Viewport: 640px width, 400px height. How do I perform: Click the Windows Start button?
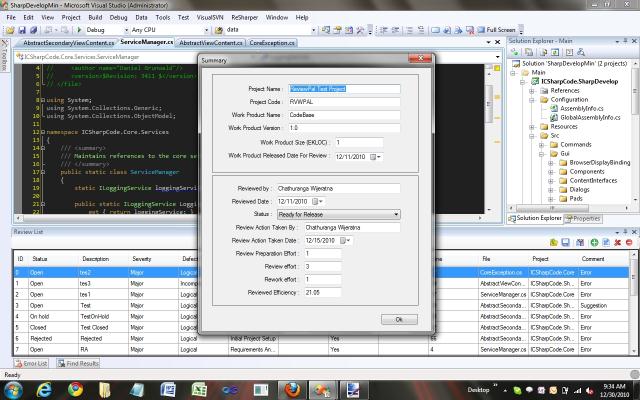point(12,390)
